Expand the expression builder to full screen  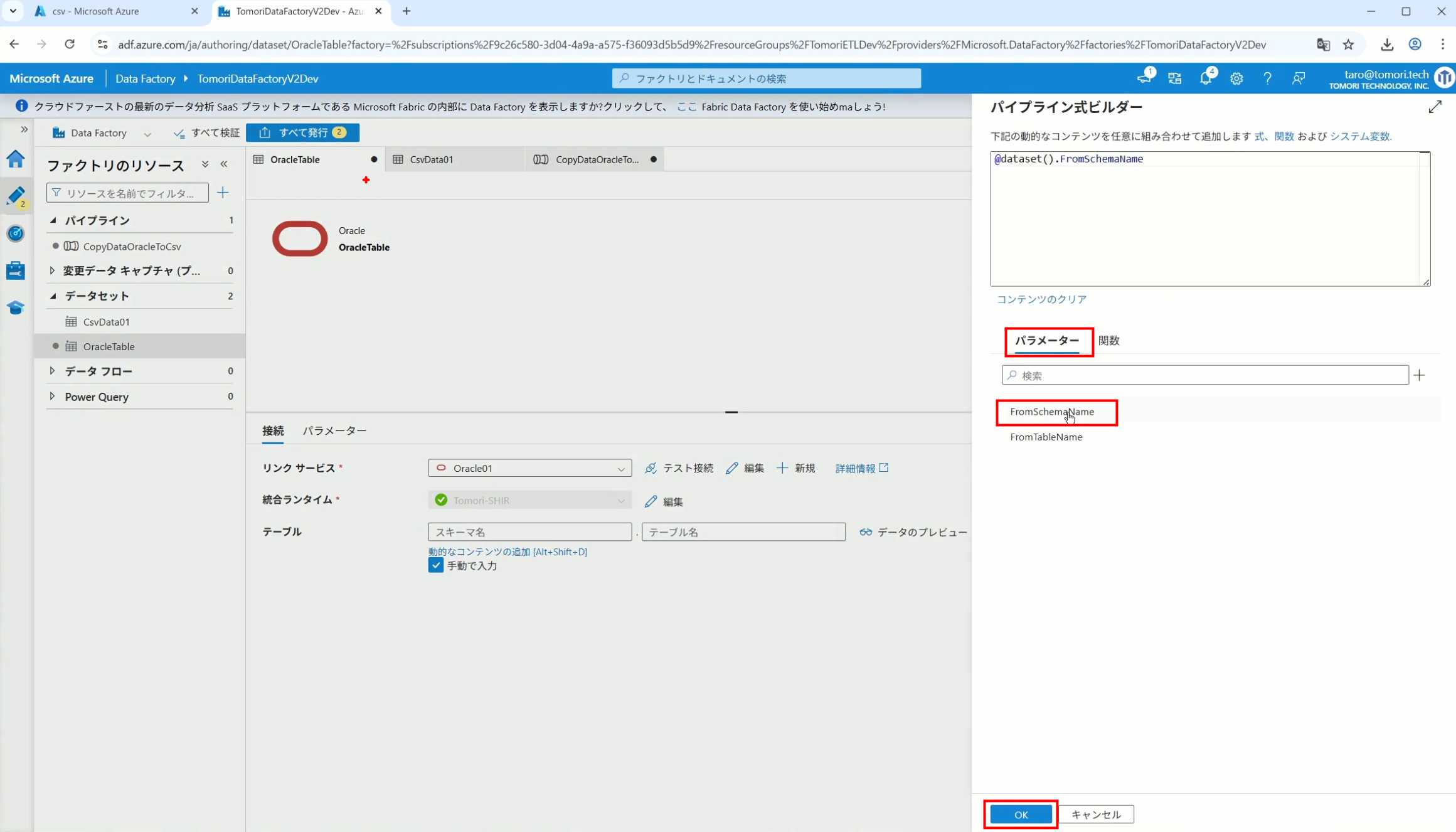point(1435,107)
